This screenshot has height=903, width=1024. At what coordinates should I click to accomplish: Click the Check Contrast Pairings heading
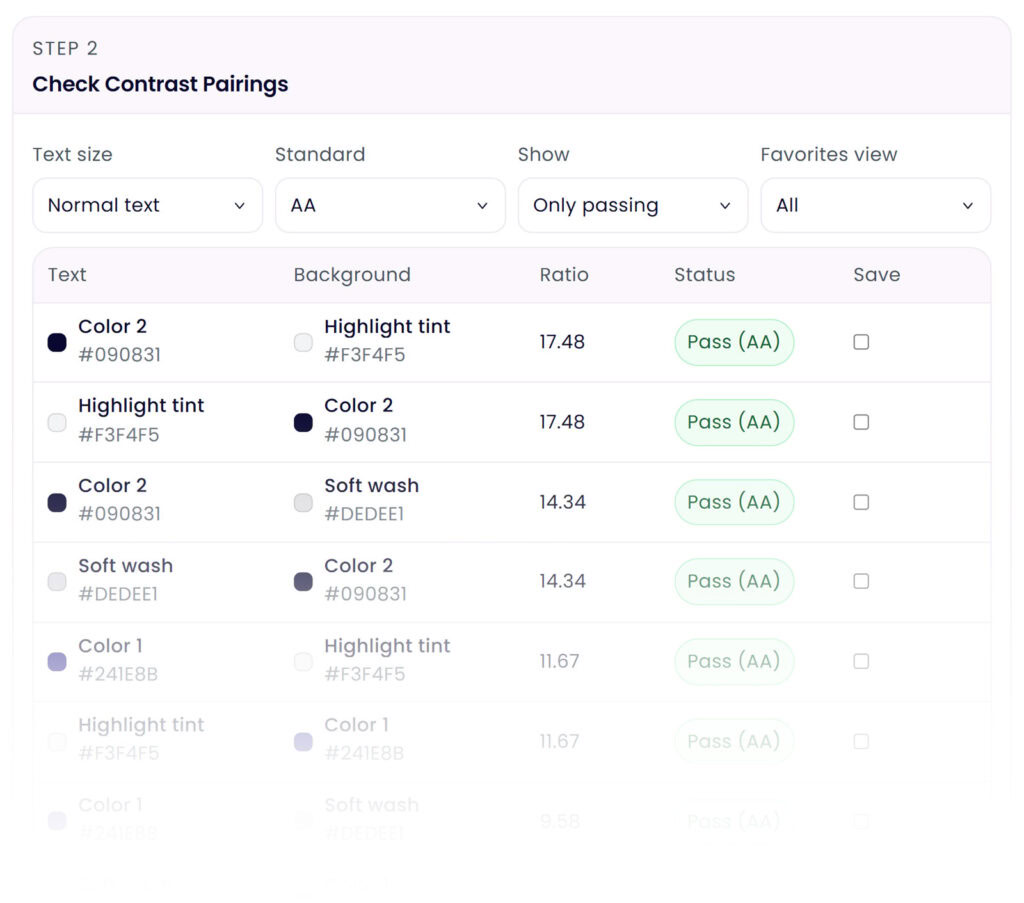[160, 84]
